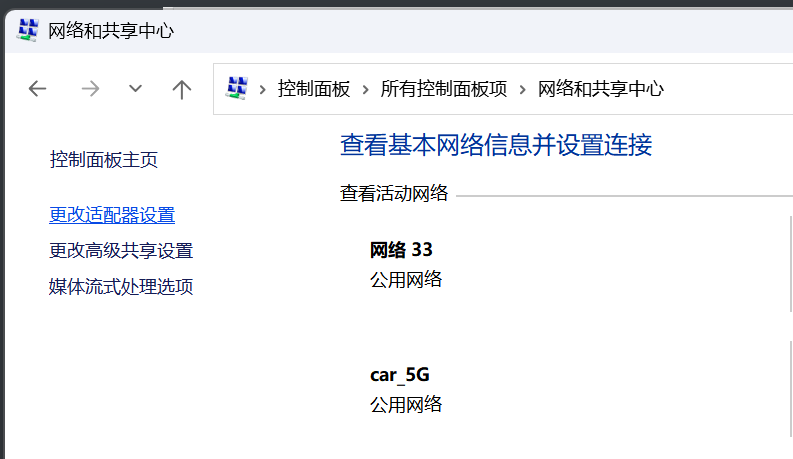
Task: Open 媒体流式处理选项 link
Action: 121,287
